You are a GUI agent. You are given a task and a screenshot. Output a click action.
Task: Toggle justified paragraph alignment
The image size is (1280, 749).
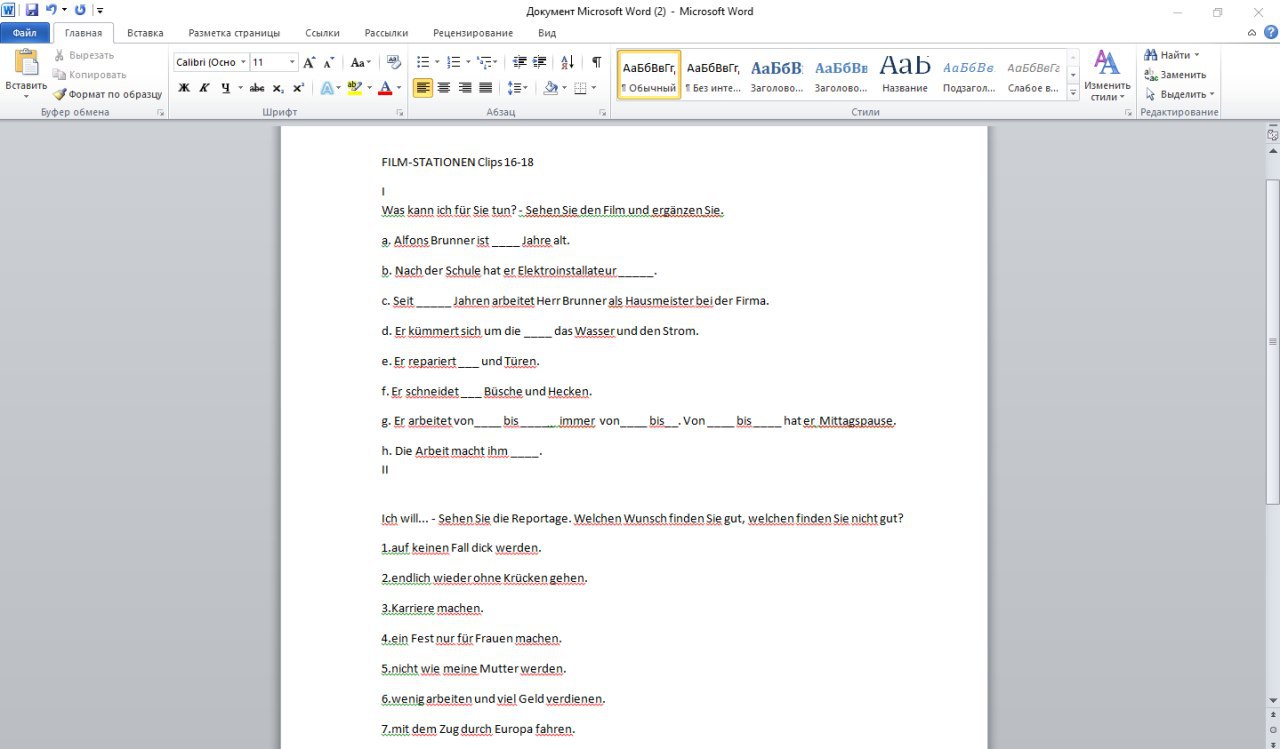click(x=486, y=88)
